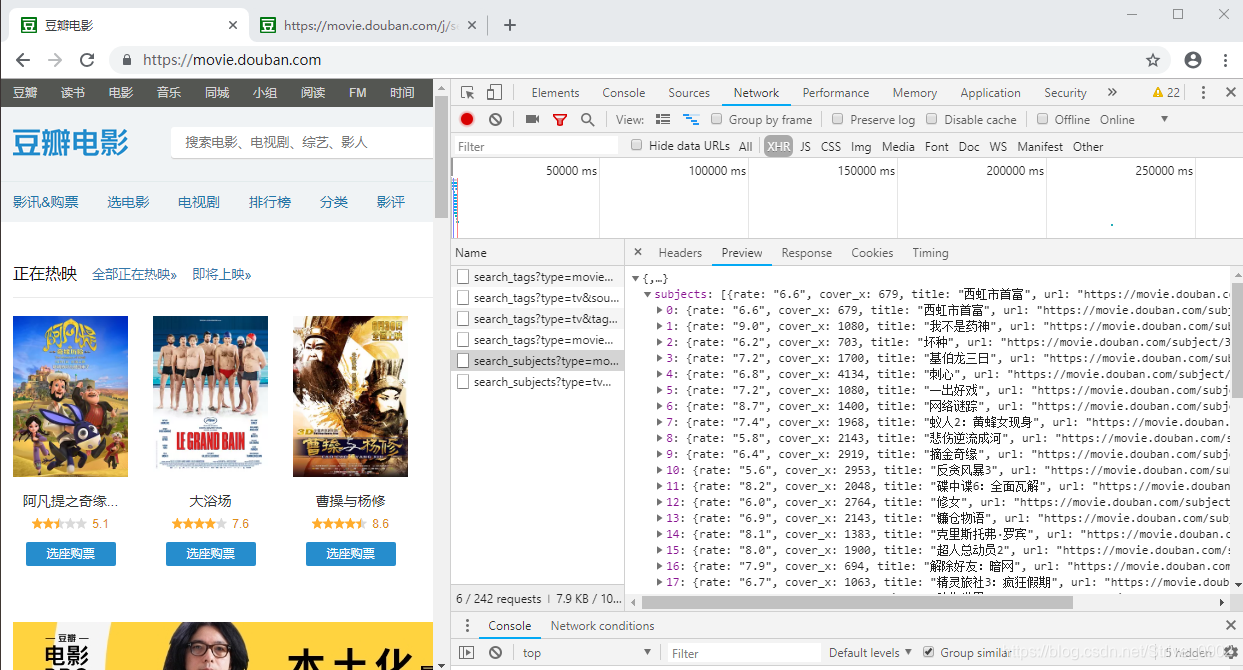
Task: Click the capture screenshots camera icon
Action: coord(532,119)
